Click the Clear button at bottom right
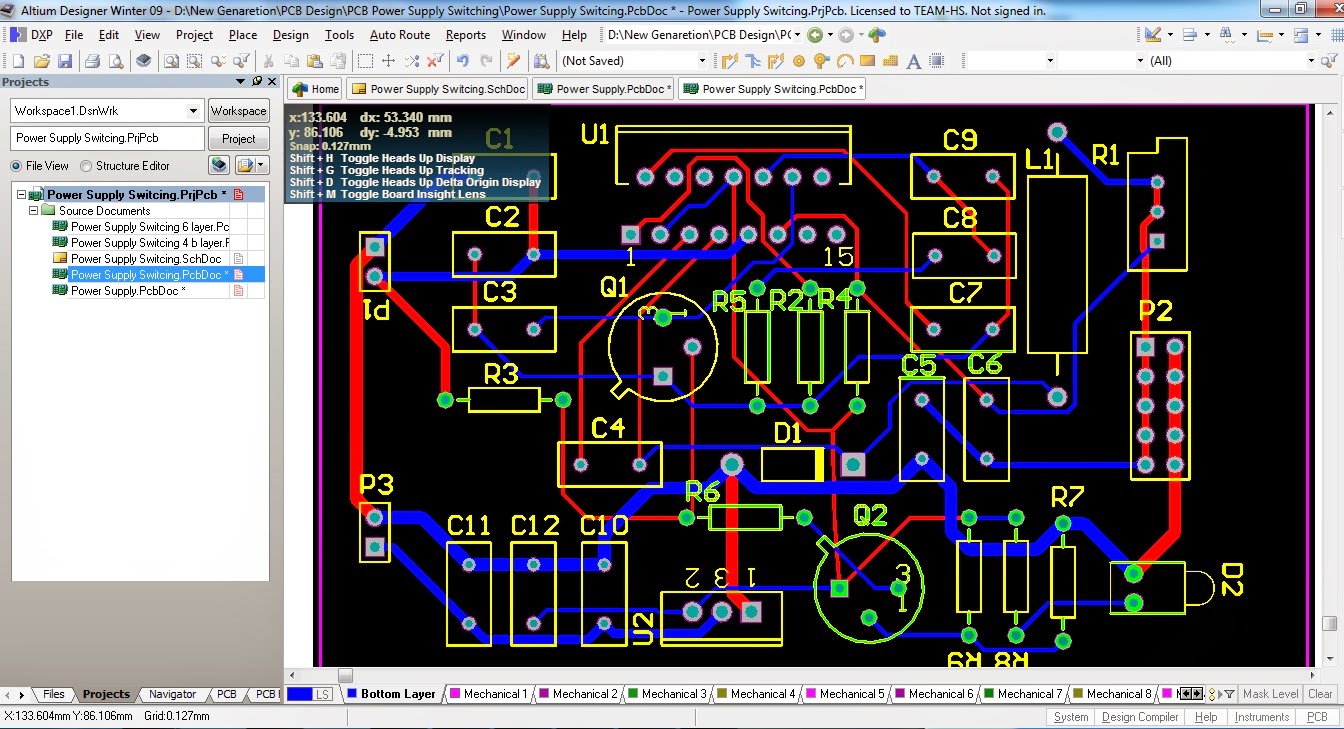This screenshot has height=729, width=1344. point(1320,694)
